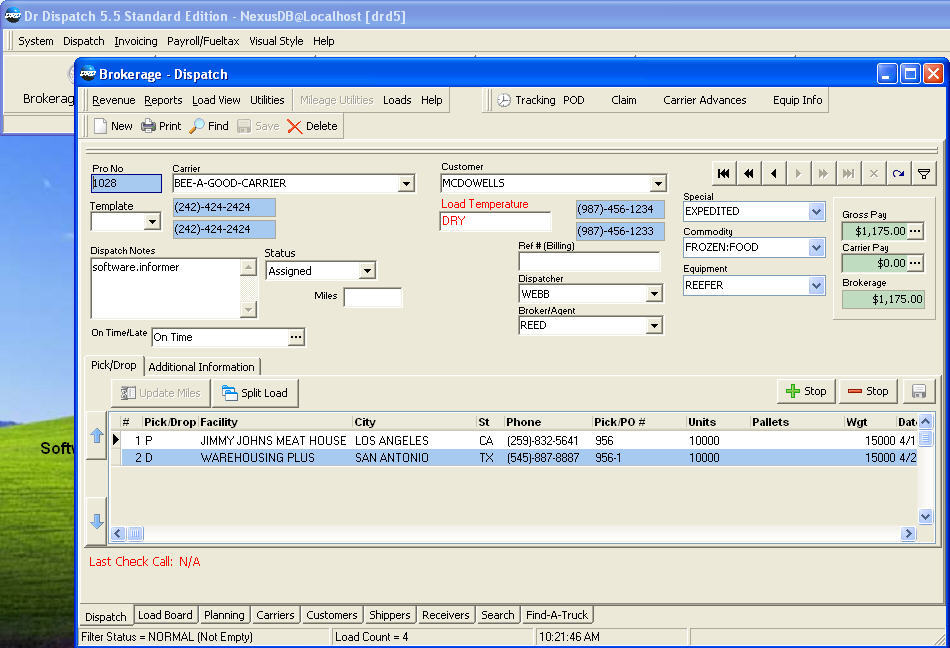Open the Find search tool
Image resolution: width=950 pixels, height=648 pixels.
coord(209,126)
